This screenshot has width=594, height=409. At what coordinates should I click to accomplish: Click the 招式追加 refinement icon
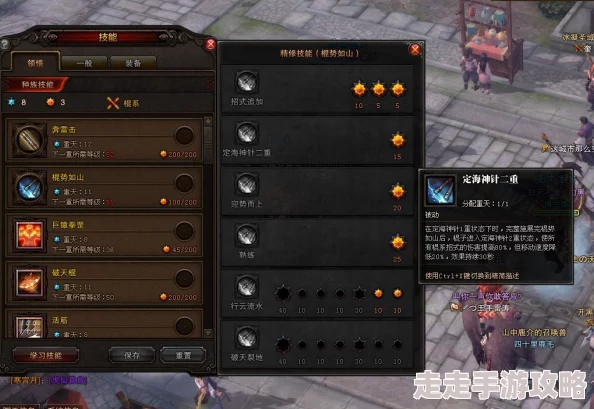point(247,82)
